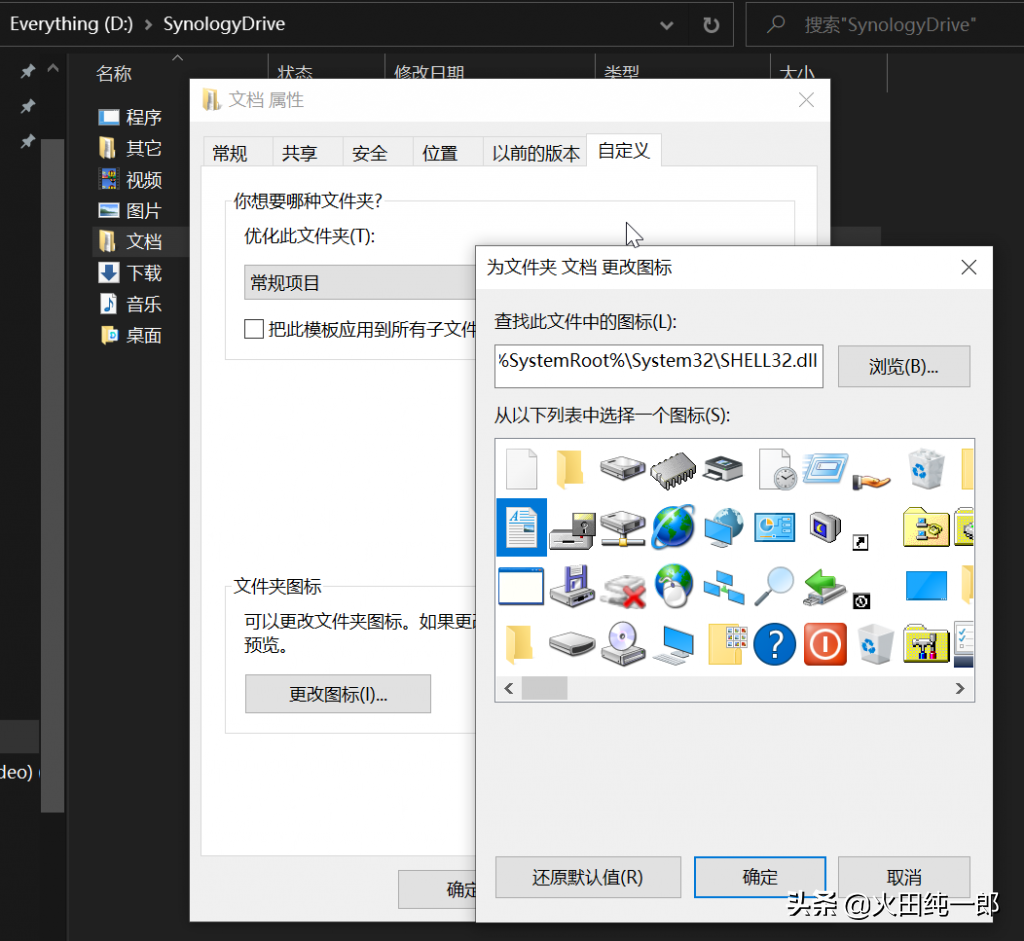This screenshot has width=1024, height=941.
Task: Click the icon list right scroll arrow
Action: pyautogui.click(x=959, y=688)
